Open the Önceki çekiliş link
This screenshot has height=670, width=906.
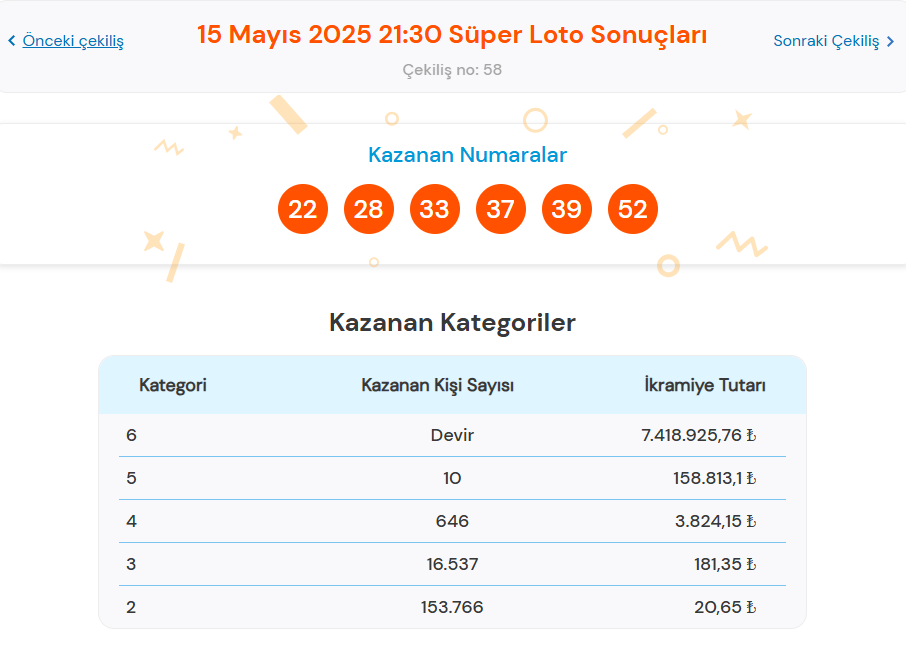point(73,41)
